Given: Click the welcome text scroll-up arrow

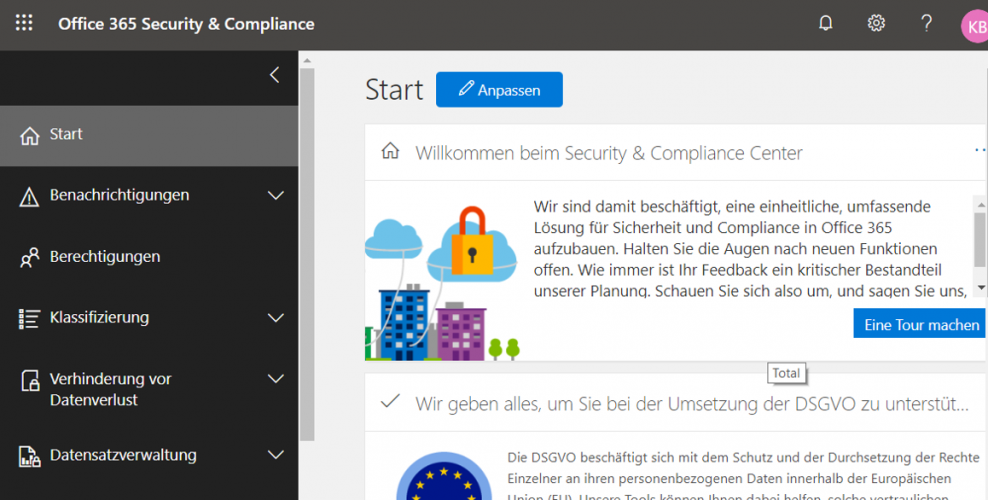Looking at the screenshot, I should (x=980, y=205).
